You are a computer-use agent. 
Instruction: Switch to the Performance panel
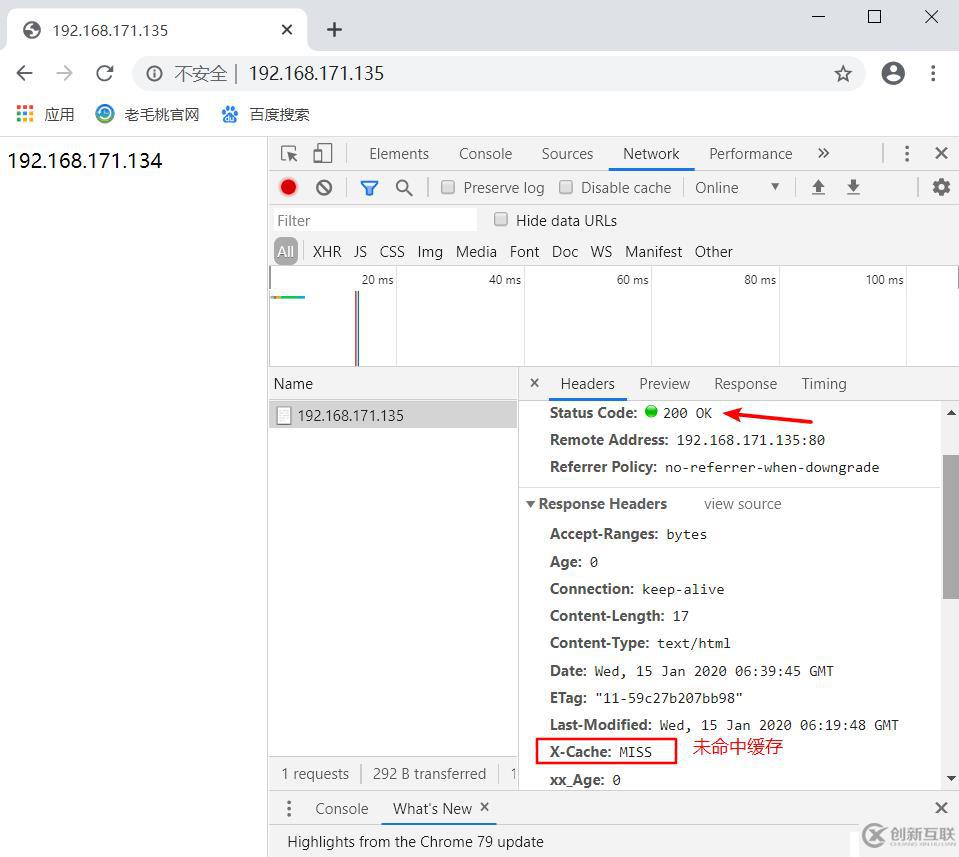[750, 154]
